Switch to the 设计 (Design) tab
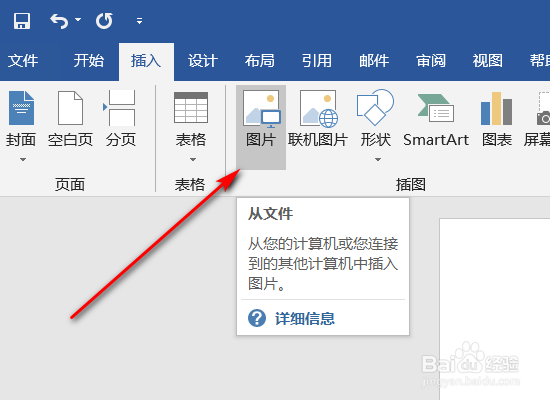Viewport: 550px width, 400px height. click(x=203, y=61)
